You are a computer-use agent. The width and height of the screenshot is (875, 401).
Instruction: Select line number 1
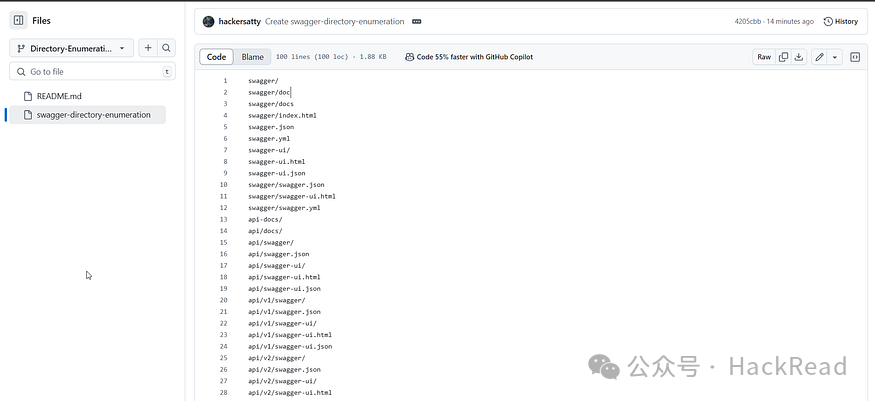[x=225, y=81]
